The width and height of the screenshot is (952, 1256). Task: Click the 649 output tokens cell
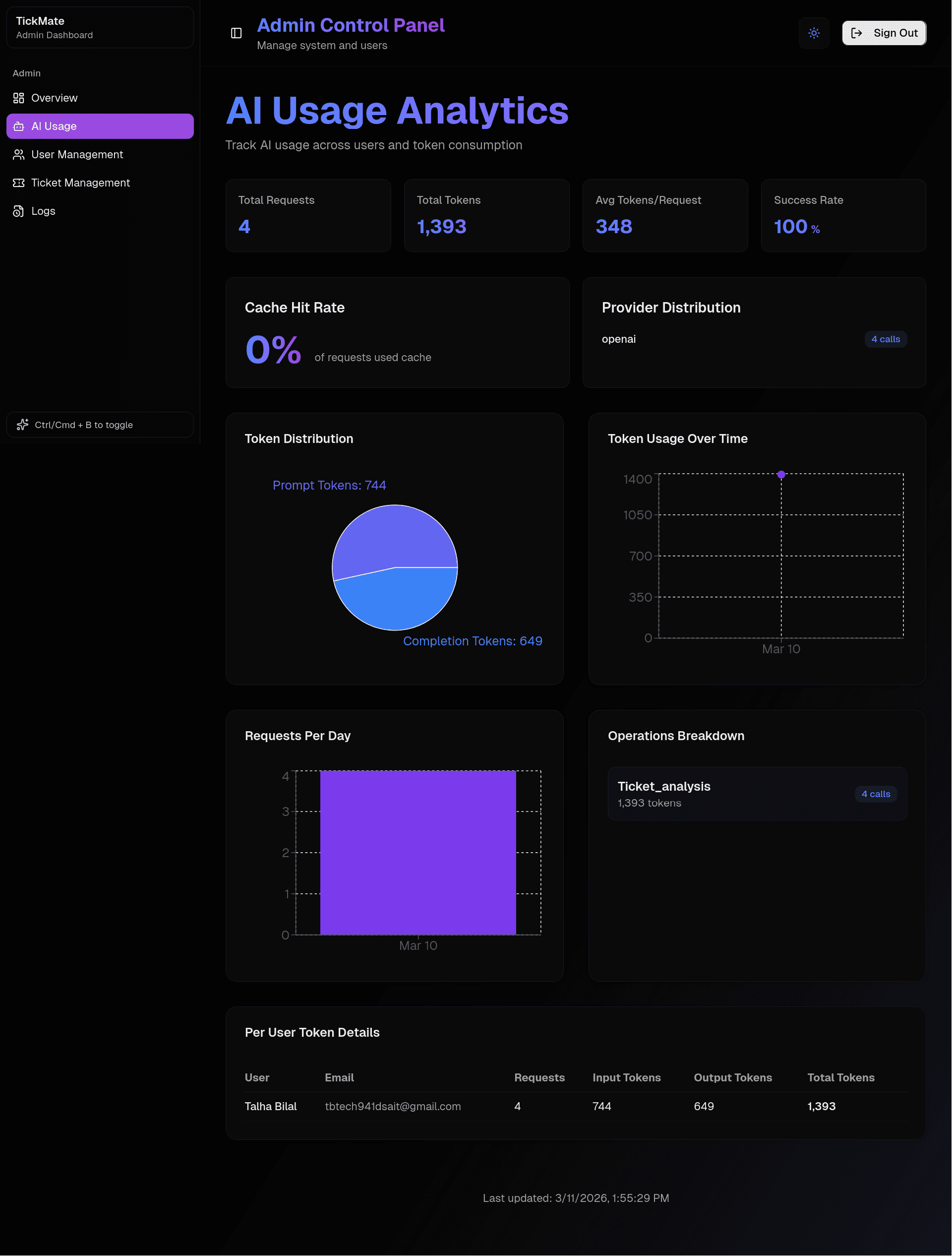click(704, 1106)
